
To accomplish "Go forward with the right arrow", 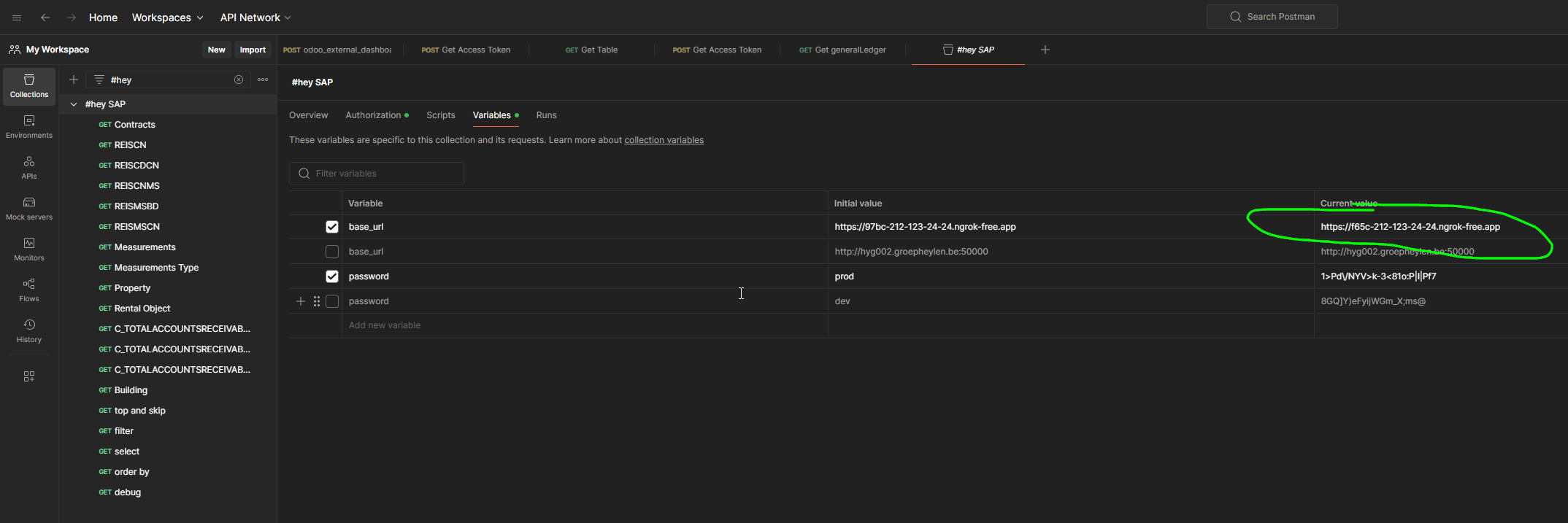I will point(71,18).
